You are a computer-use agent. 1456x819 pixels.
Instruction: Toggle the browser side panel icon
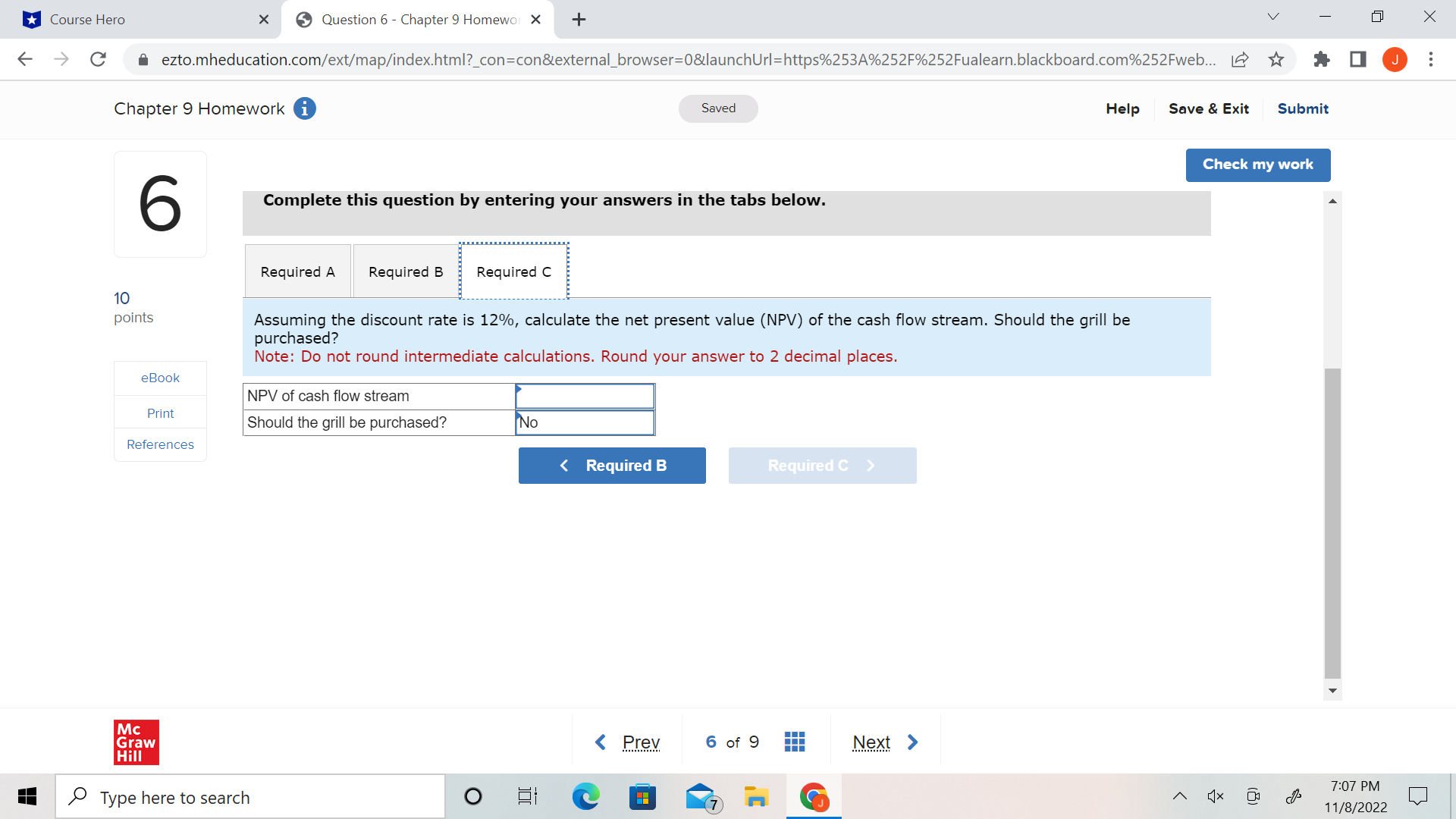[1358, 59]
